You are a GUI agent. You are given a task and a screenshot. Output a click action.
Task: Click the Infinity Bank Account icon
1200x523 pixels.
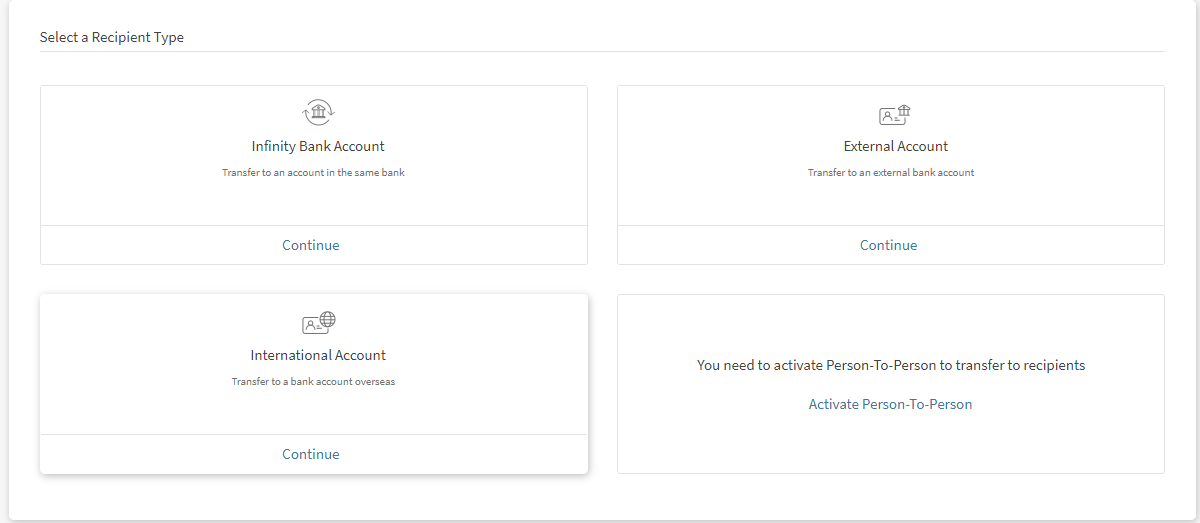pyautogui.click(x=318, y=113)
